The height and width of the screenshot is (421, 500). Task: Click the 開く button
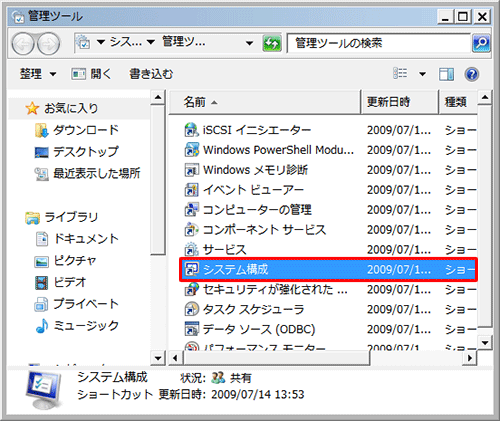(91, 74)
